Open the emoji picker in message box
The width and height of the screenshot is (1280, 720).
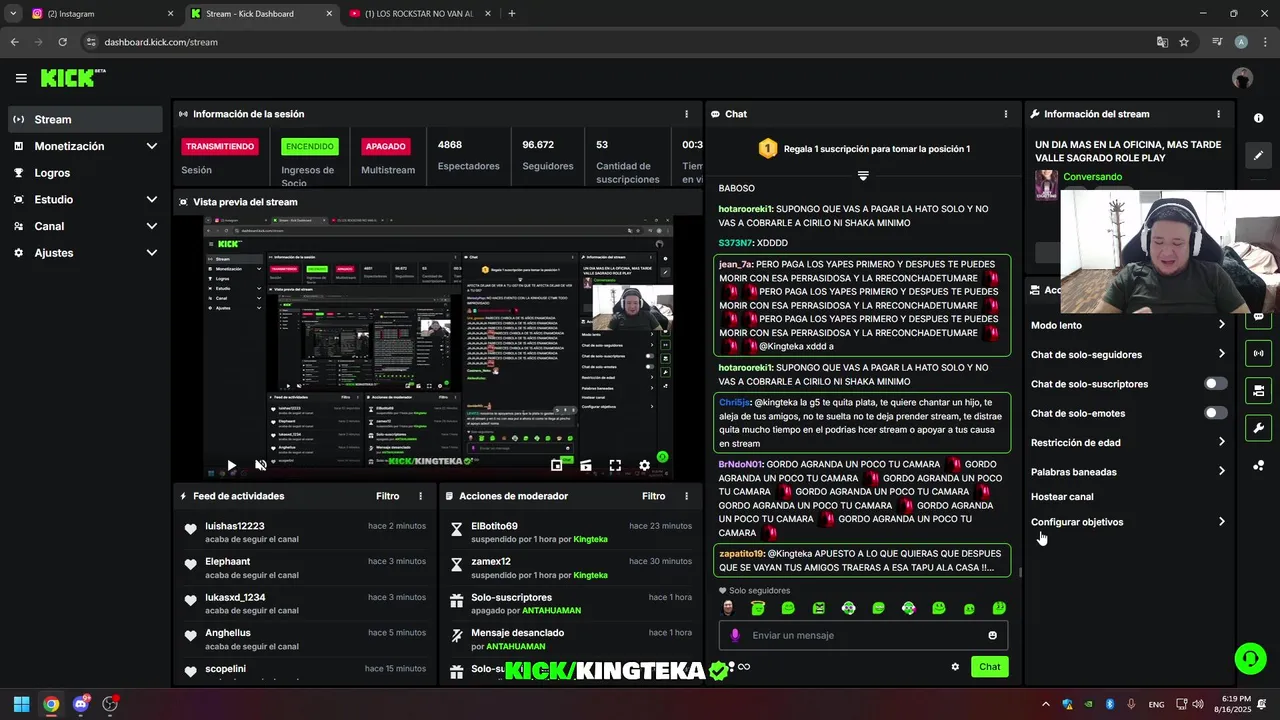992,635
